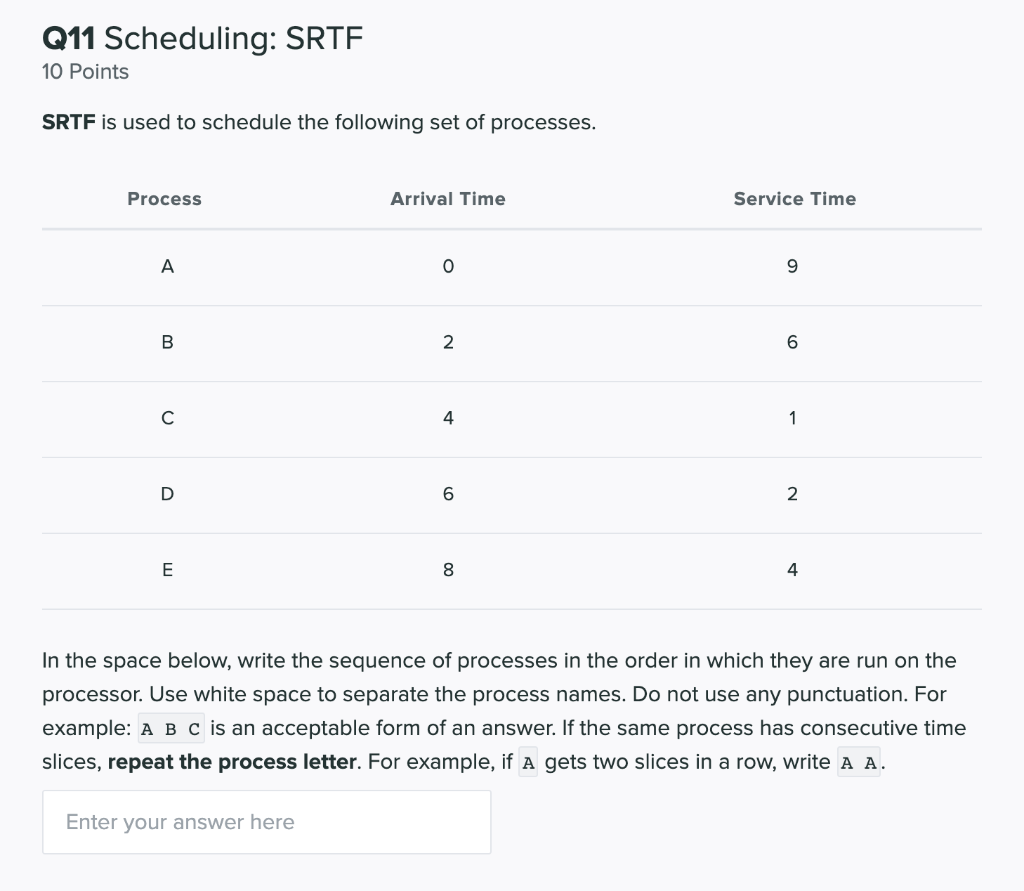Screen dimensions: 1024x891
Task: Click the highlighted A code snippet
Action: pos(527,761)
